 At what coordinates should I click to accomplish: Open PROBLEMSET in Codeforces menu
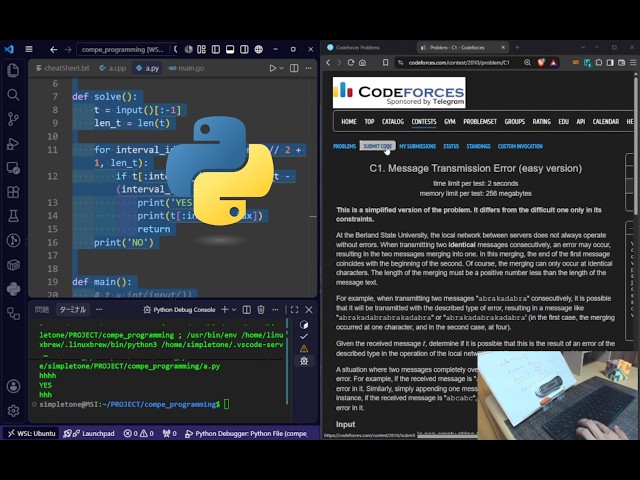click(x=480, y=122)
